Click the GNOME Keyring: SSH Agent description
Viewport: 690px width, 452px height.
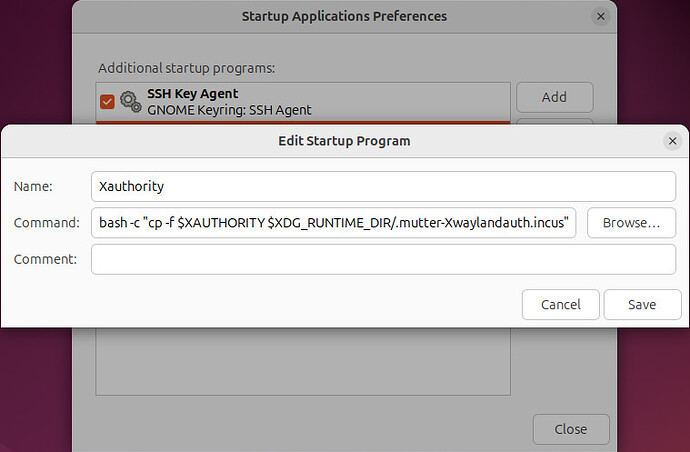point(229,110)
